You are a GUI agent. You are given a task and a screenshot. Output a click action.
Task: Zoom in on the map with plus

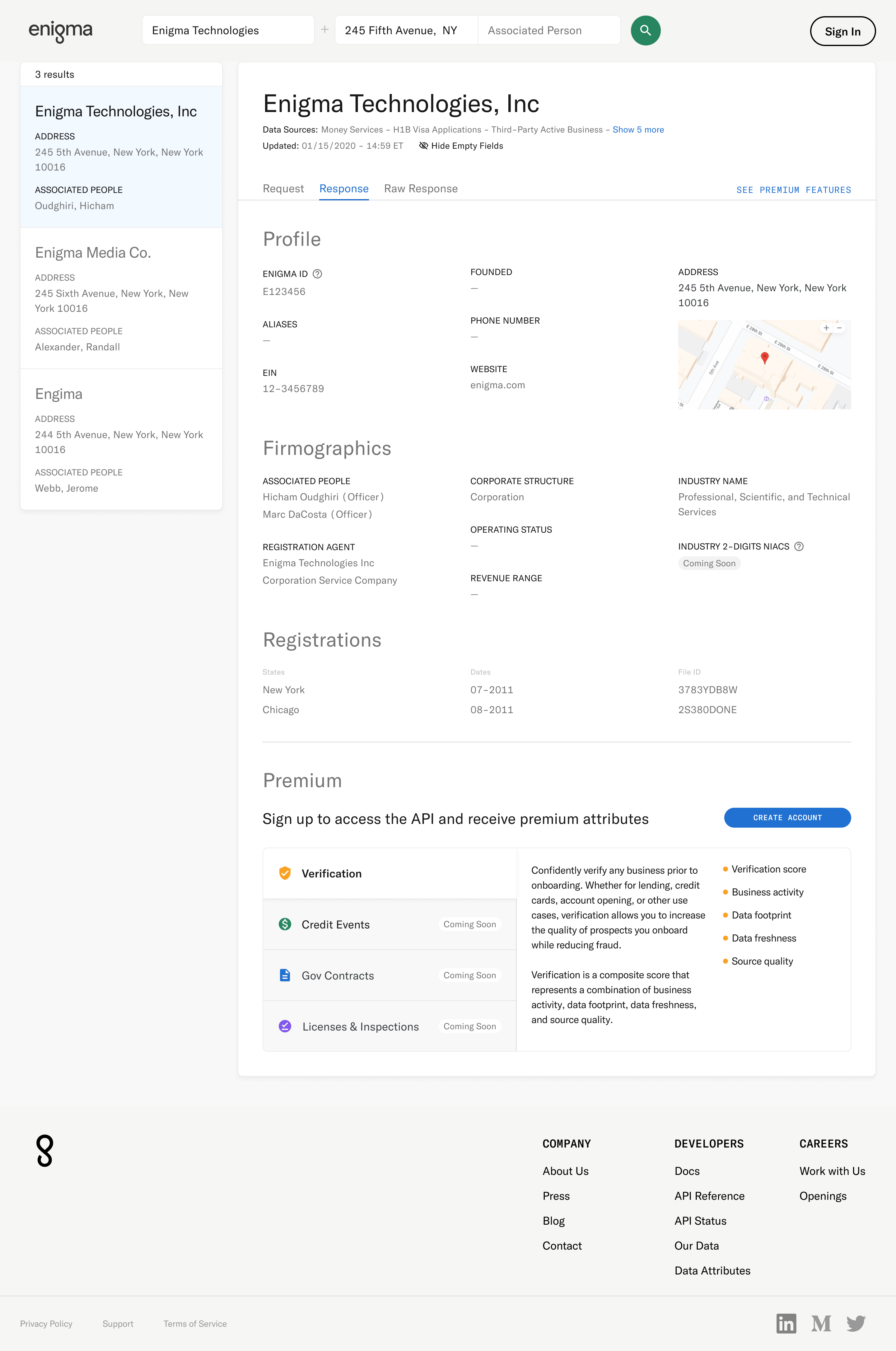pyautogui.click(x=826, y=328)
